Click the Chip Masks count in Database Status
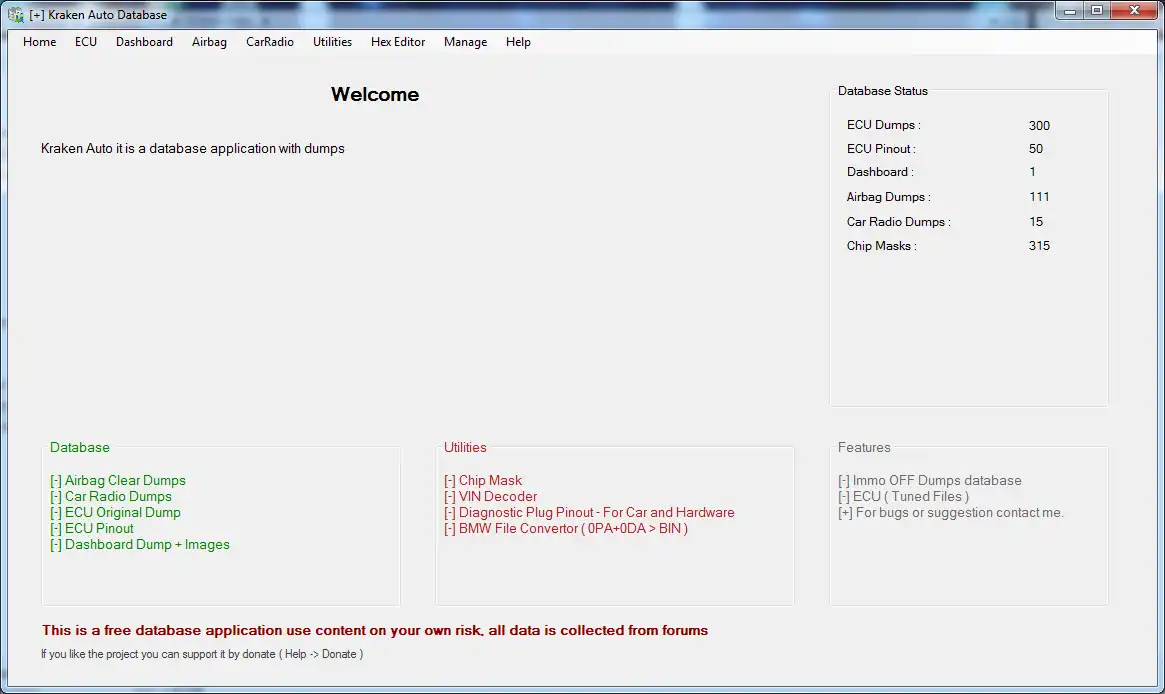 point(1039,245)
